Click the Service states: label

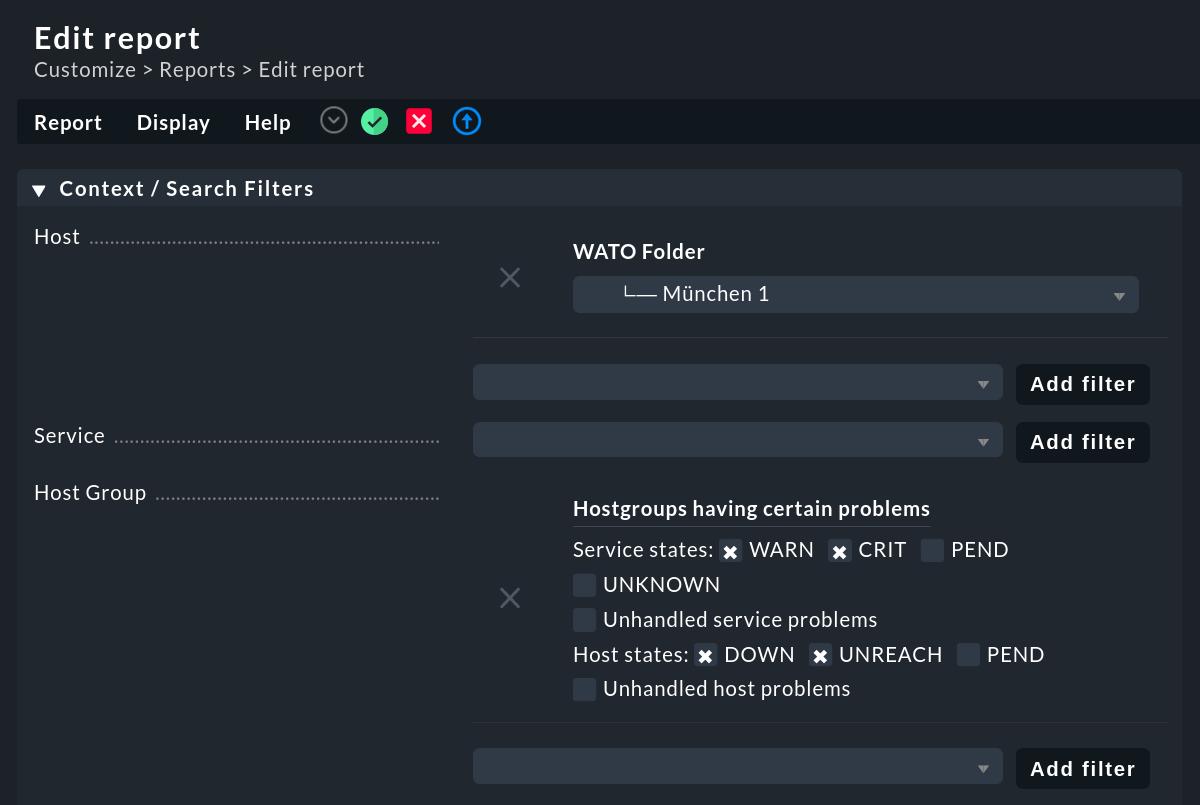click(643, 550)
